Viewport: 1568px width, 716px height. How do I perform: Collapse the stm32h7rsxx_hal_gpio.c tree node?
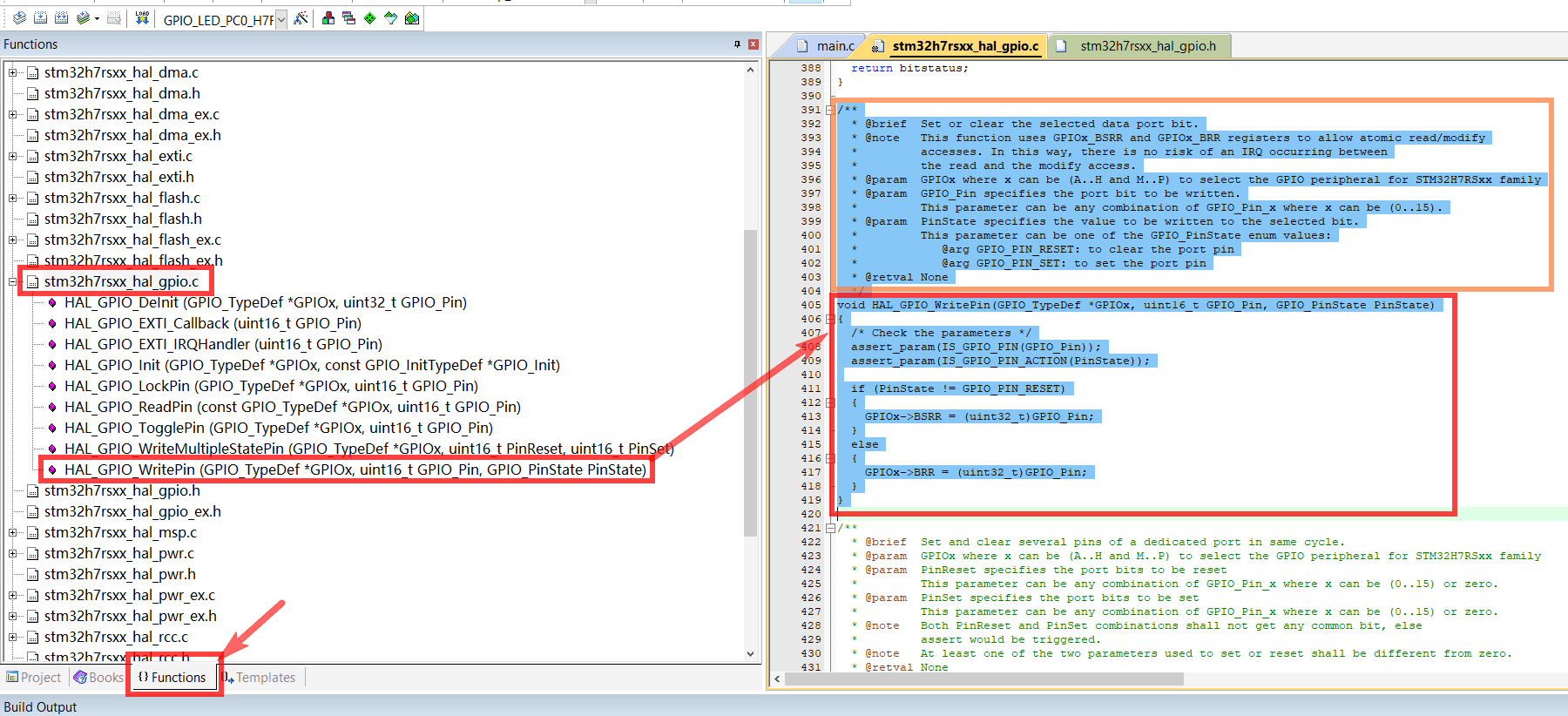coord(13,281)
